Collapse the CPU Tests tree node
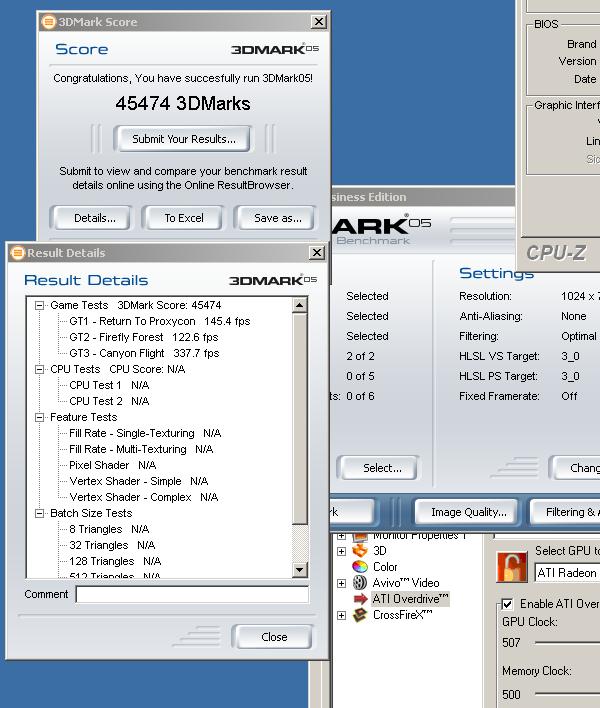 pyautogui.click(x=40, y=369)
